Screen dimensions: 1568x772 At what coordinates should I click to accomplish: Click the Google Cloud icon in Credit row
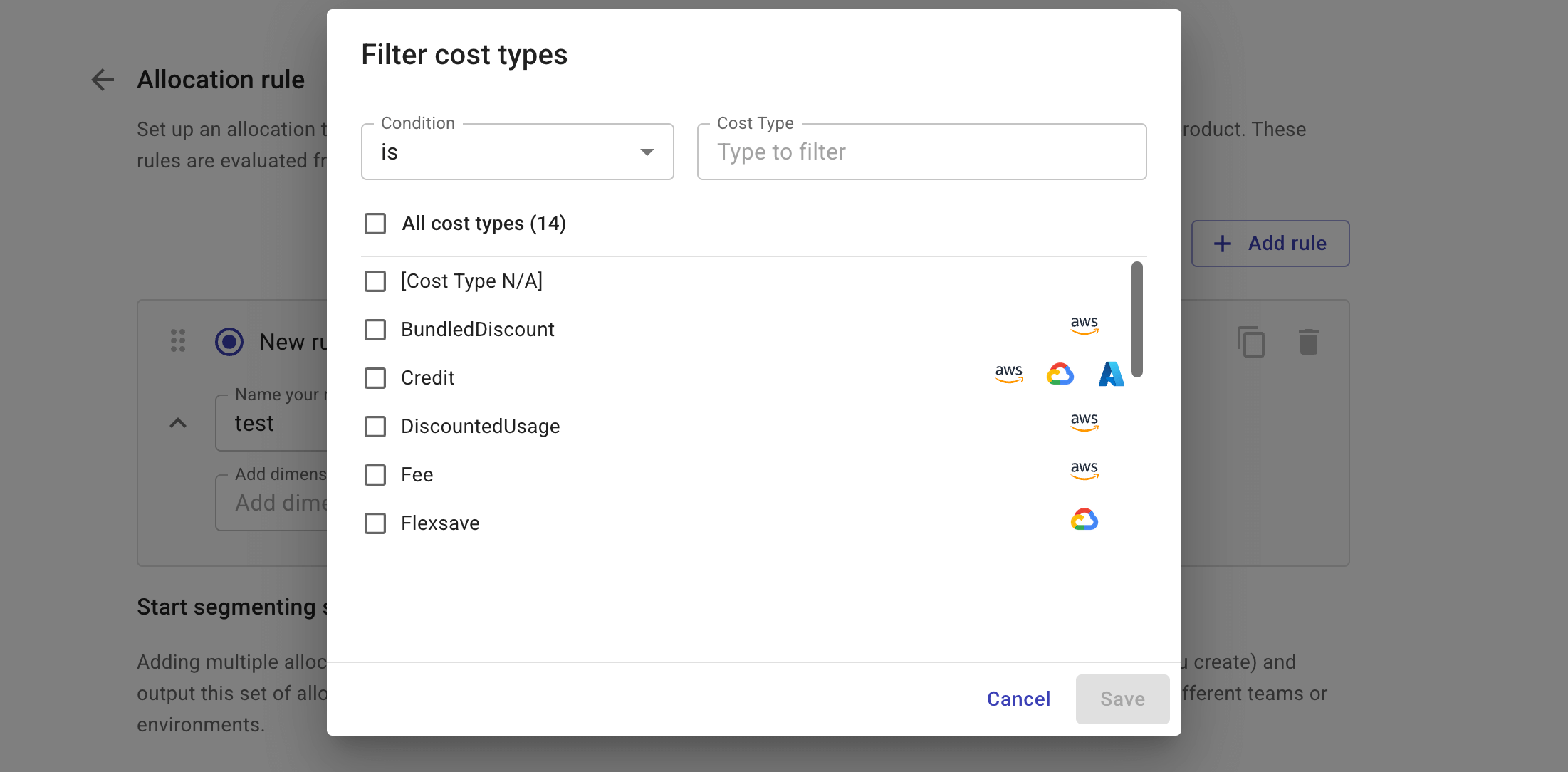(1060, 375)
